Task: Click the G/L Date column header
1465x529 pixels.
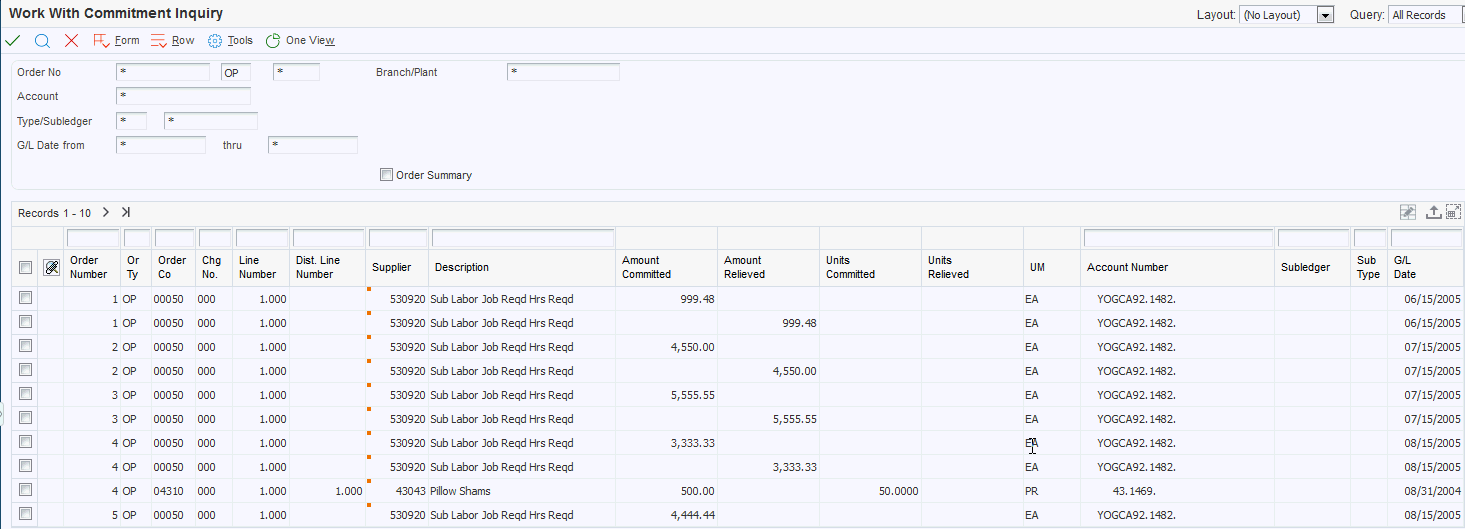Action: click(x=1404, y=267)
